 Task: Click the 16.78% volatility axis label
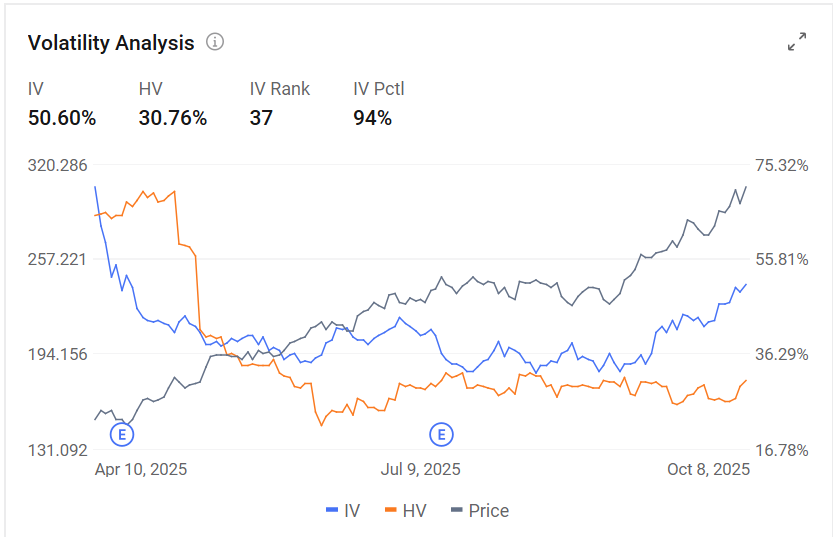click(780, 450)
